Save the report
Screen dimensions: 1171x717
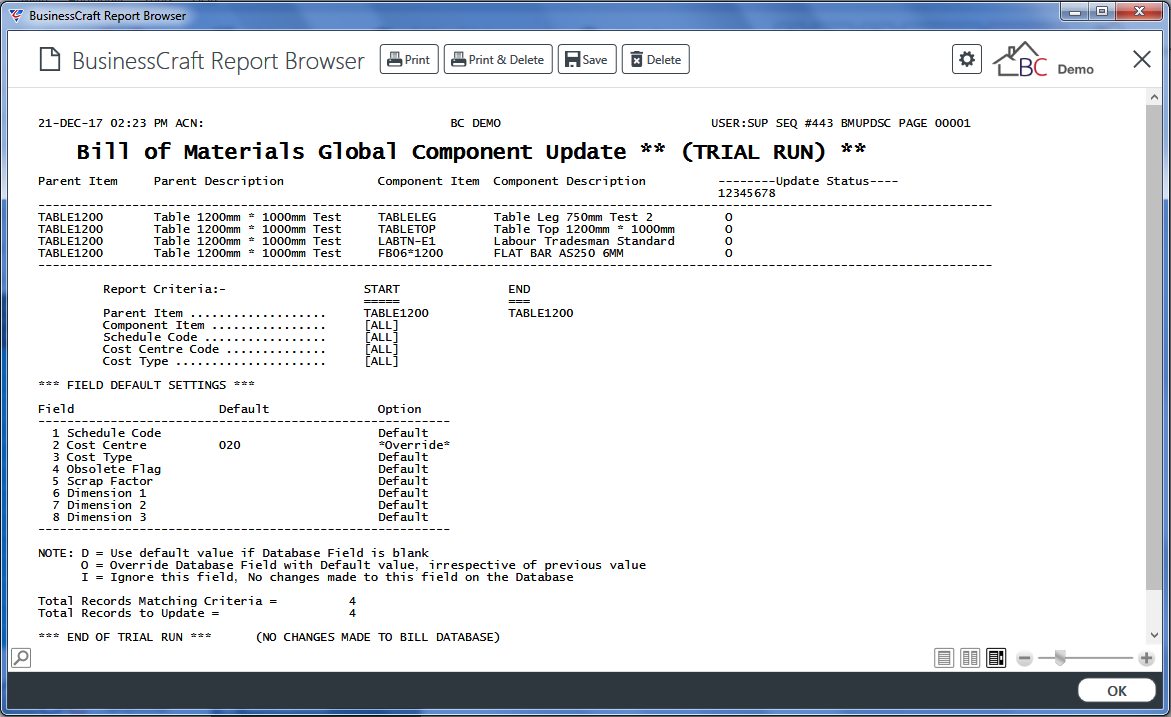tap(587, 60)
